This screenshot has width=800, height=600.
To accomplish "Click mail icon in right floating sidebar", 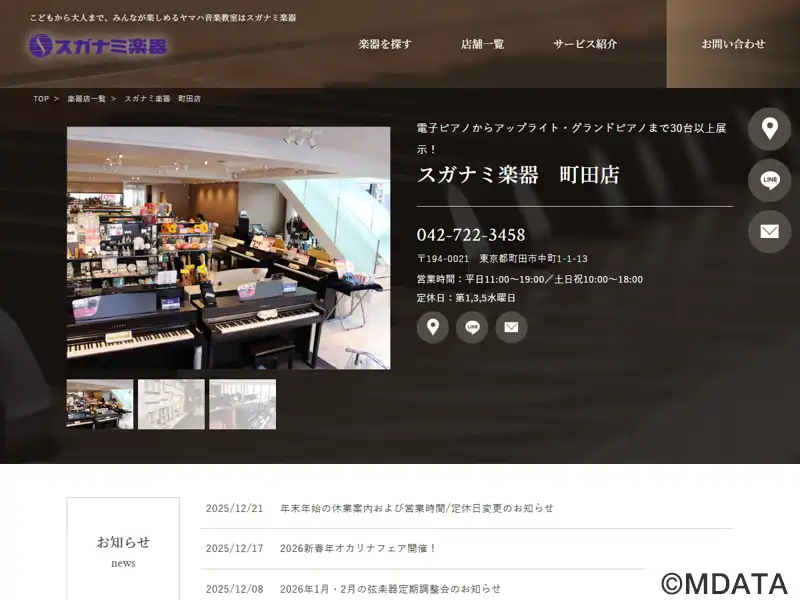I will pyautogui.click(x=769, y=231).
